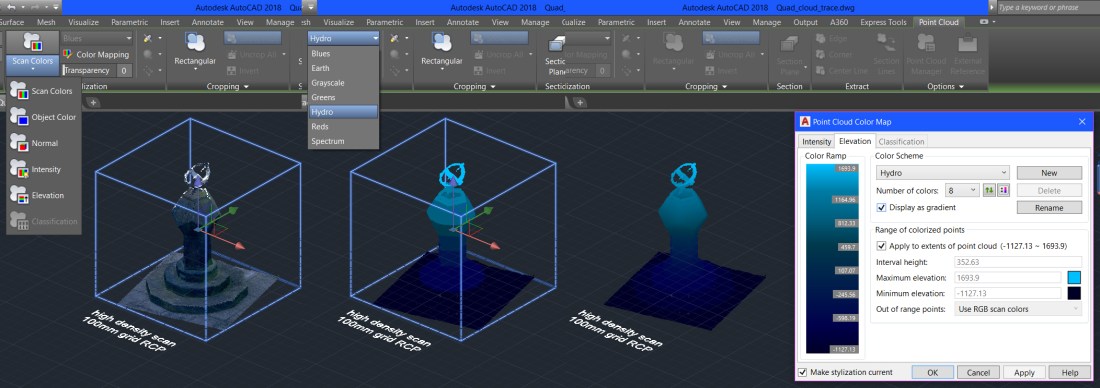Click the External Reference option
This screenshot has height=388, width=1100.
(x=967, y=53)
